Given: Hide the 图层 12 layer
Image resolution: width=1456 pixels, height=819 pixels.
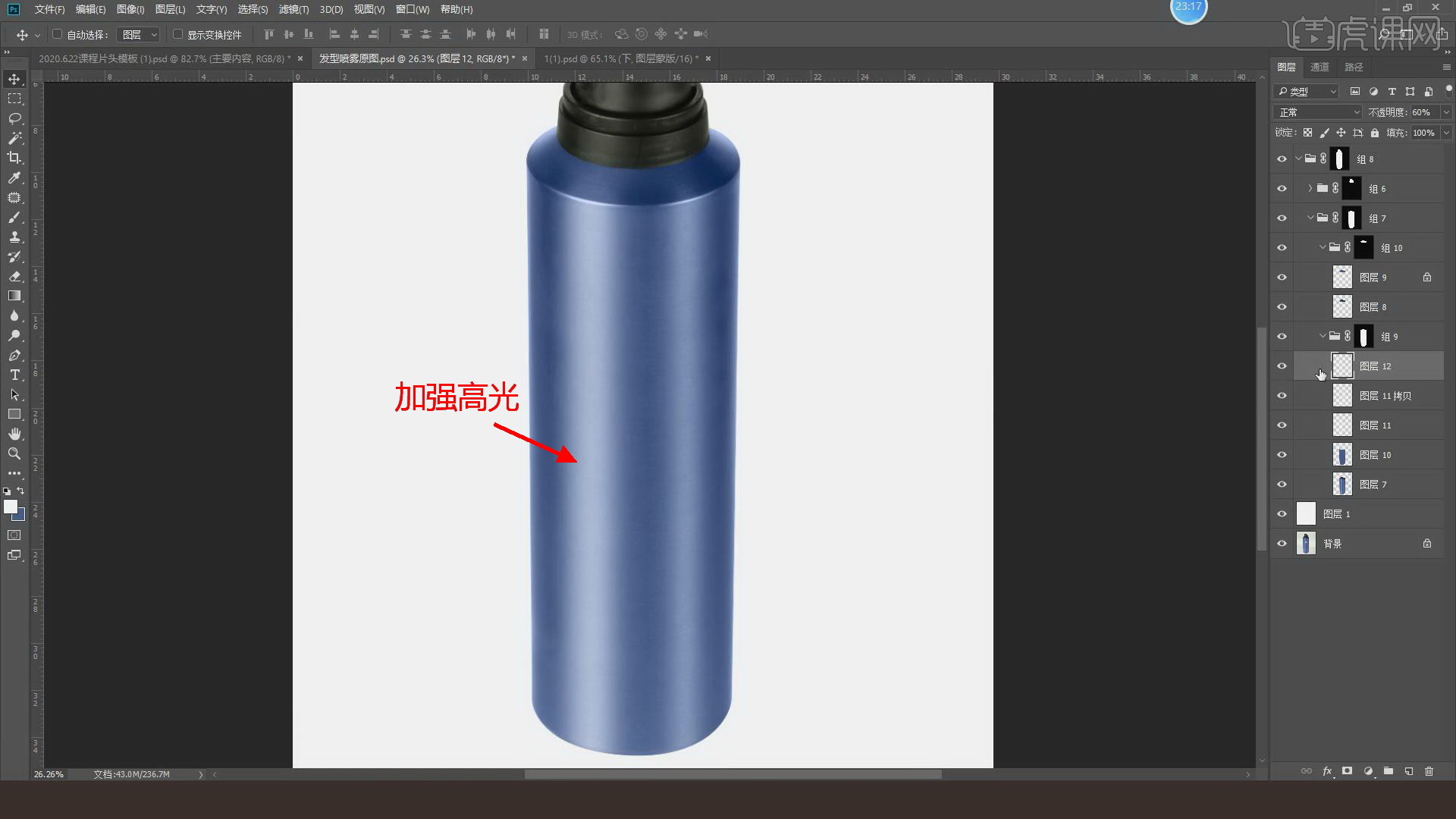Looking at the screenshot, I should 1282,366.
